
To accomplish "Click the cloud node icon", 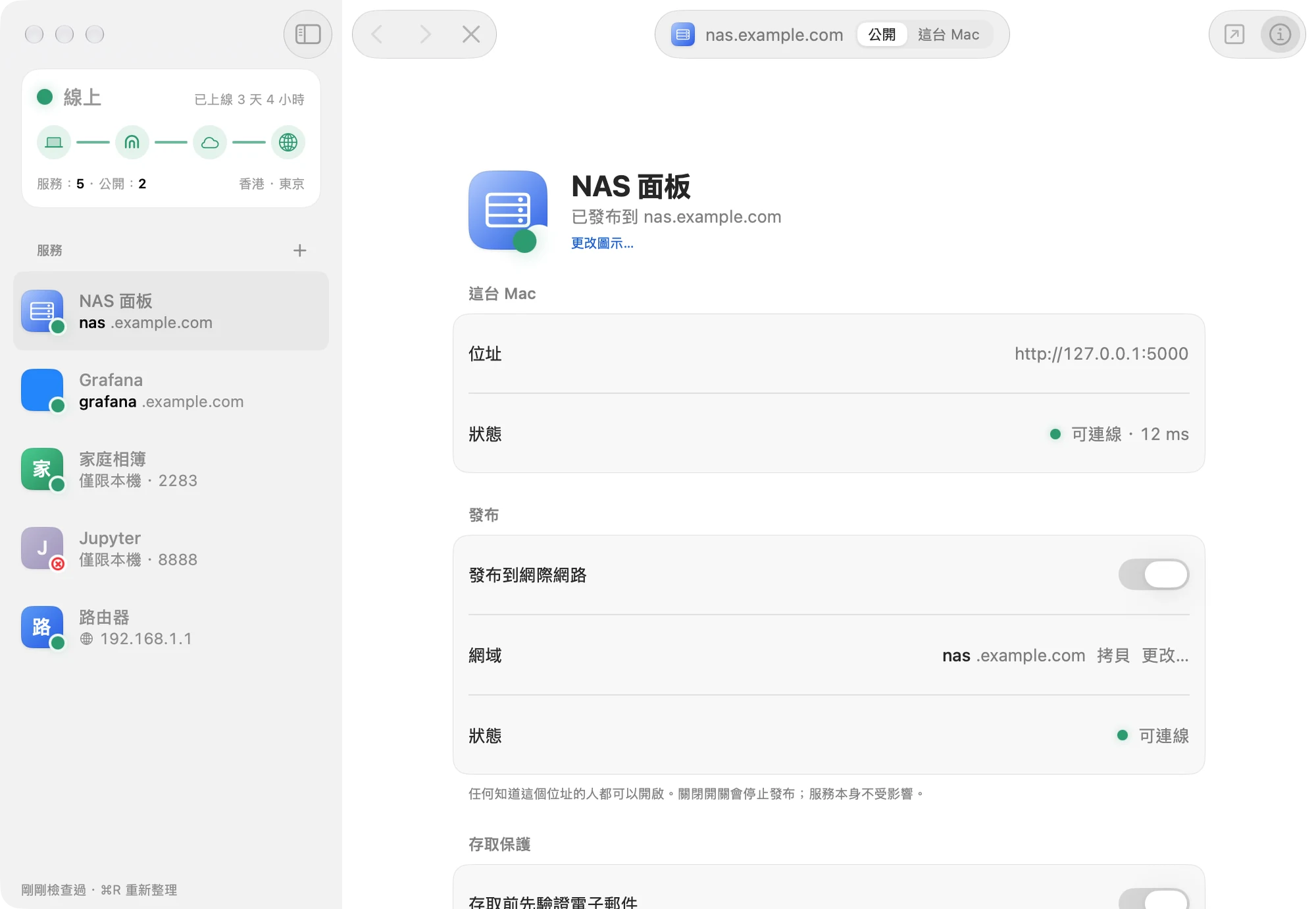I will (210, 142).
